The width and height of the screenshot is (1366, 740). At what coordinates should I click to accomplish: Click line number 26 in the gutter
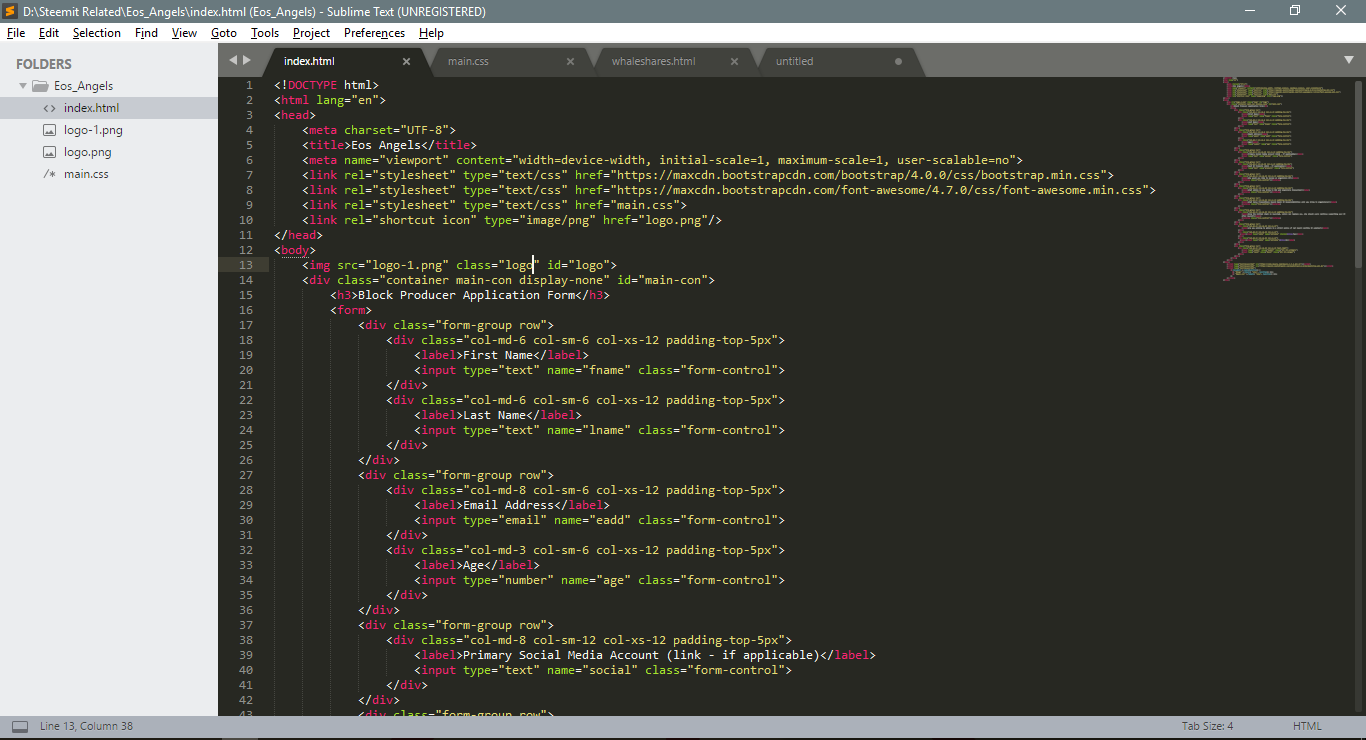[246, 460]
